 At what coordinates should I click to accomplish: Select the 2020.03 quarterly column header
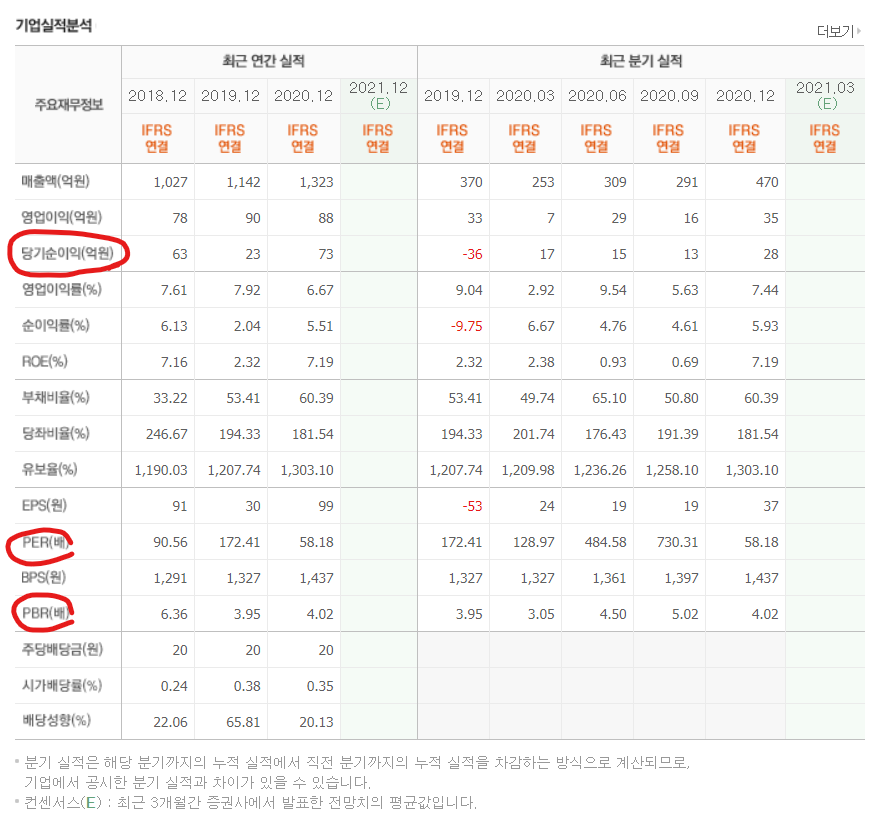pos(525,96)
